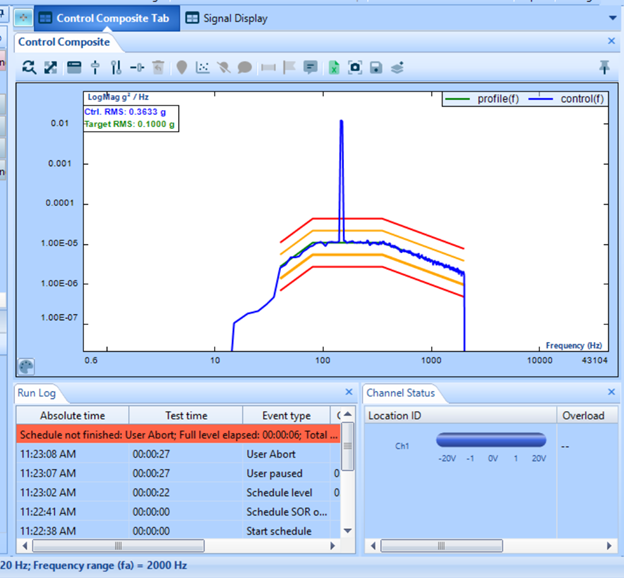The width and height of the screenshot is (624, 578).
Task: Click the green note icon in toolbar
Action: [311, 67]
